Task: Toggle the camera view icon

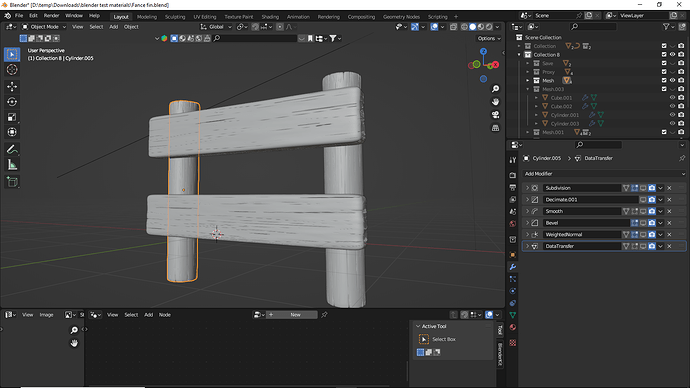Action: [495, 115]
